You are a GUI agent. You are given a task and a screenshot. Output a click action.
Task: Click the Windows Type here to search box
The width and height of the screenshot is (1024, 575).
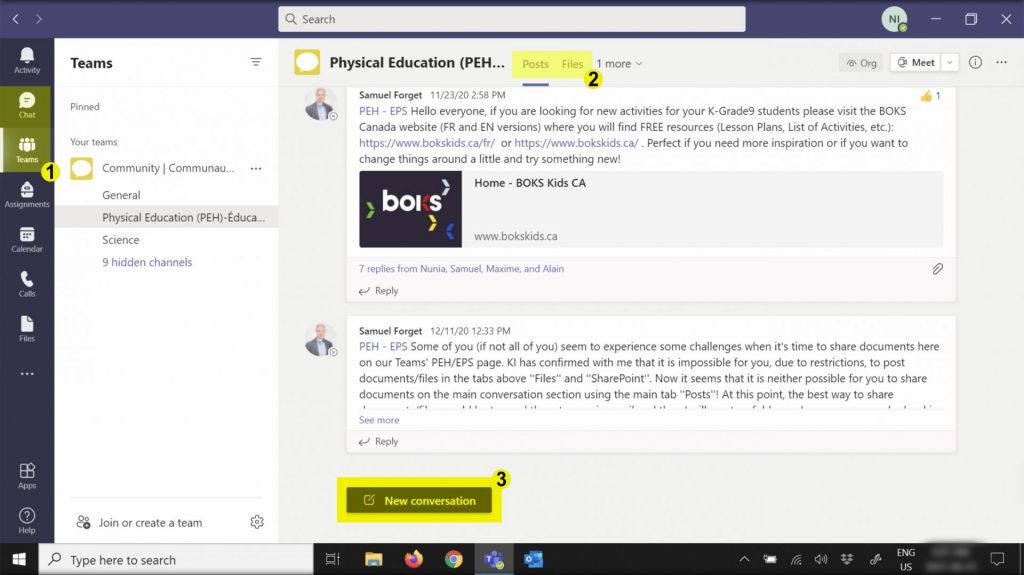[x=176, y=559]
